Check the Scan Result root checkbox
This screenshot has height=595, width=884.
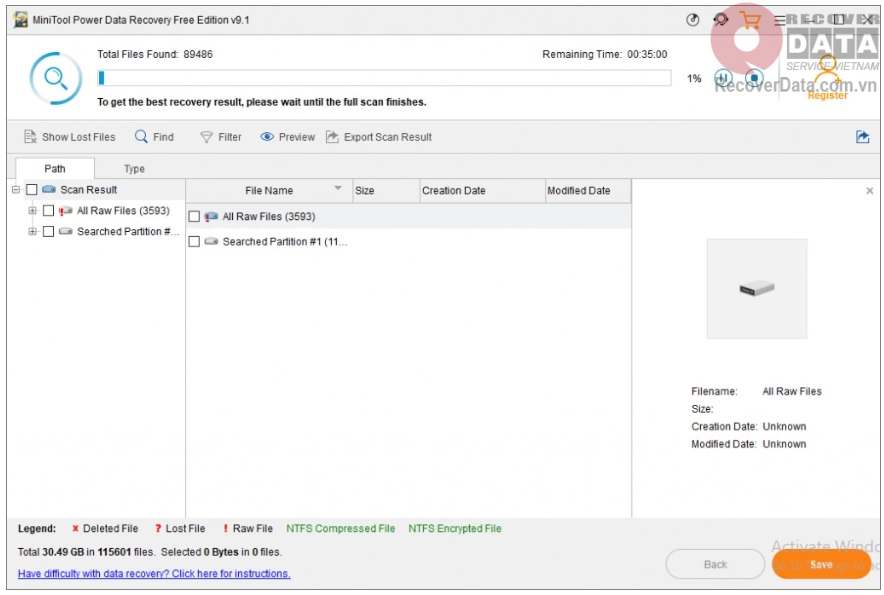click(32, 189)
